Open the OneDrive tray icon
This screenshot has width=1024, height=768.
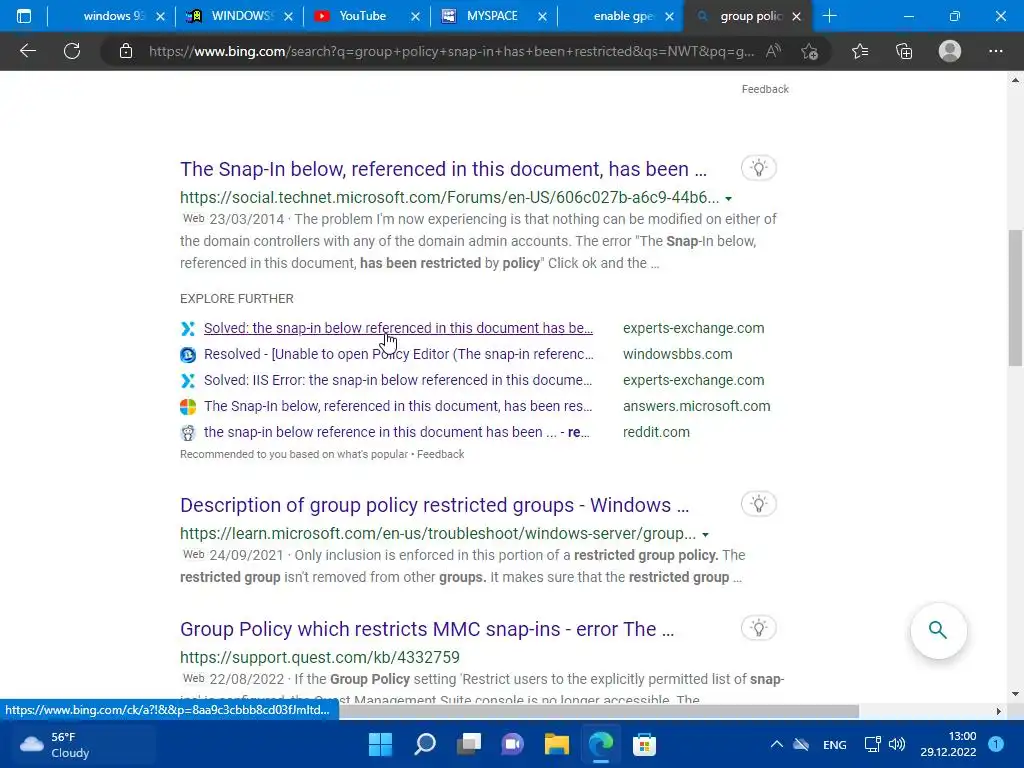click(801, 744)
